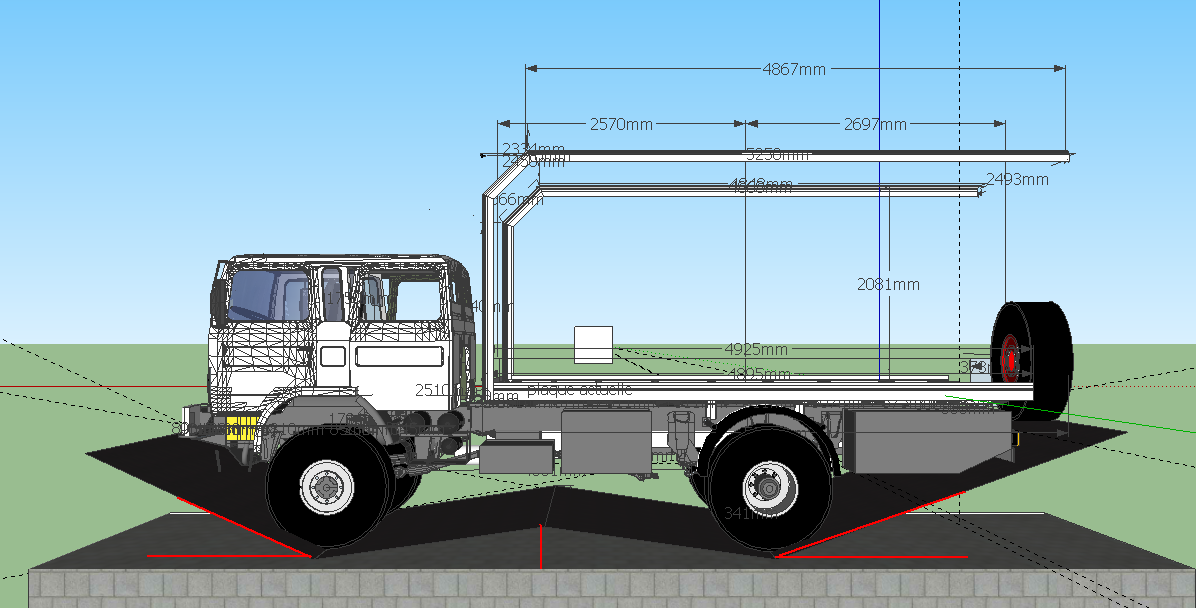
Task: Click the 'plaque actuelle' text label
Action: (x=579, y=390)
